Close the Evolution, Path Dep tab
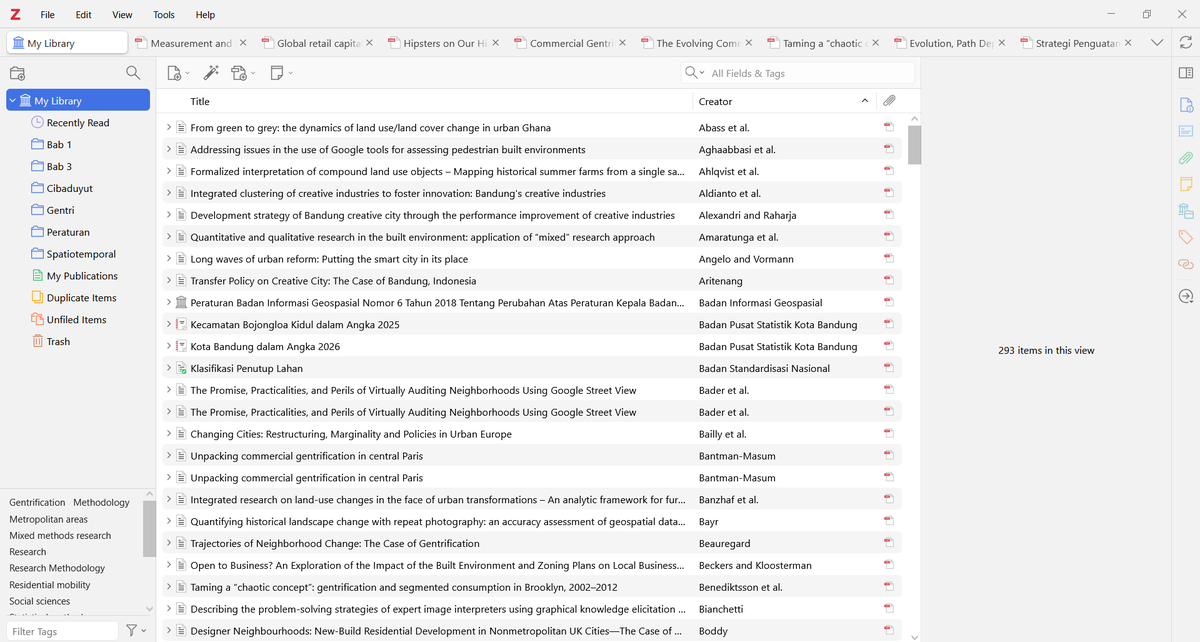Image resolution: width=1200 pixels, height=642 pixels. click(1002, 43)
